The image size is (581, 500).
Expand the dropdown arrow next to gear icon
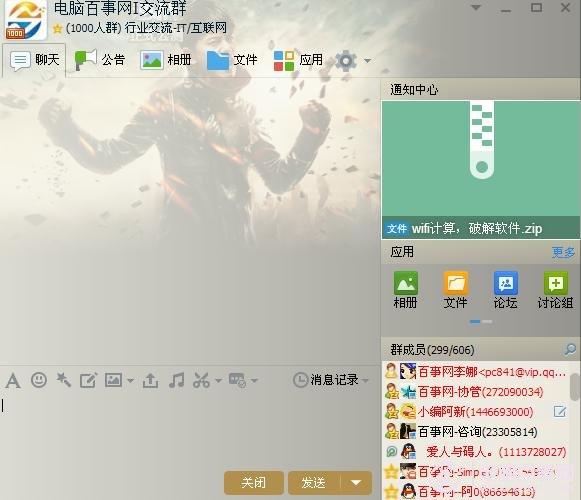367,61
